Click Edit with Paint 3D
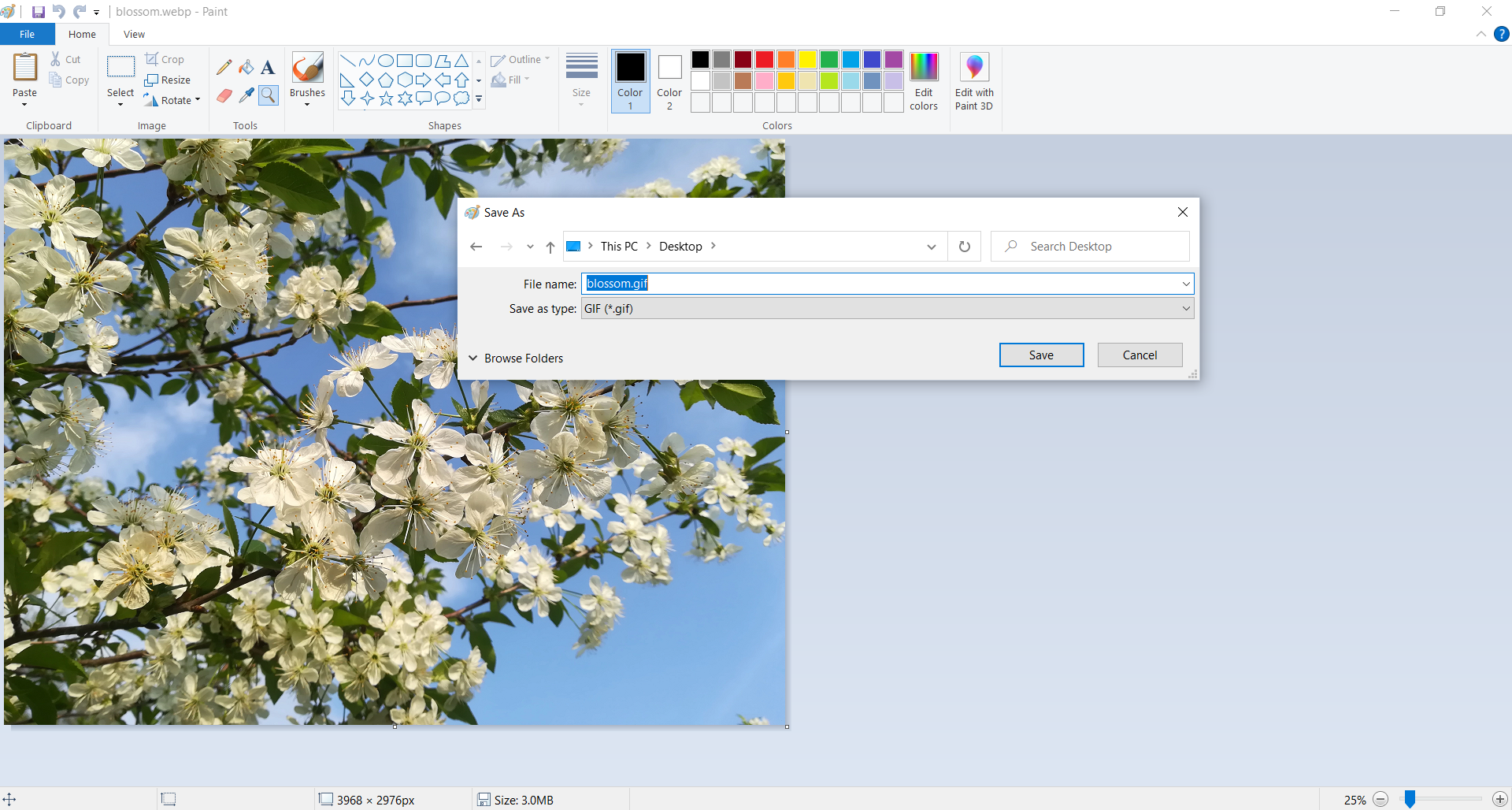The image size is (1512, 810). click(x=974, y=82)
